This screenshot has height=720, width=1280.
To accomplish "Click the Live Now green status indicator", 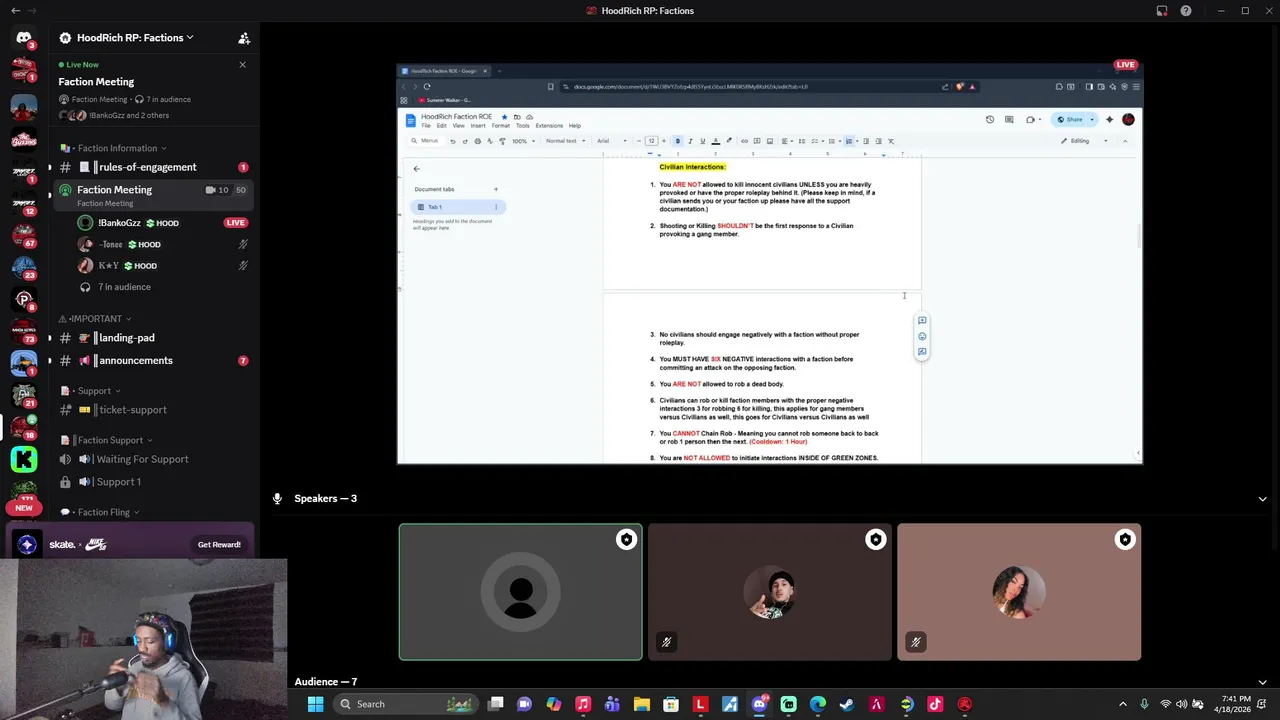I will 62,65.
